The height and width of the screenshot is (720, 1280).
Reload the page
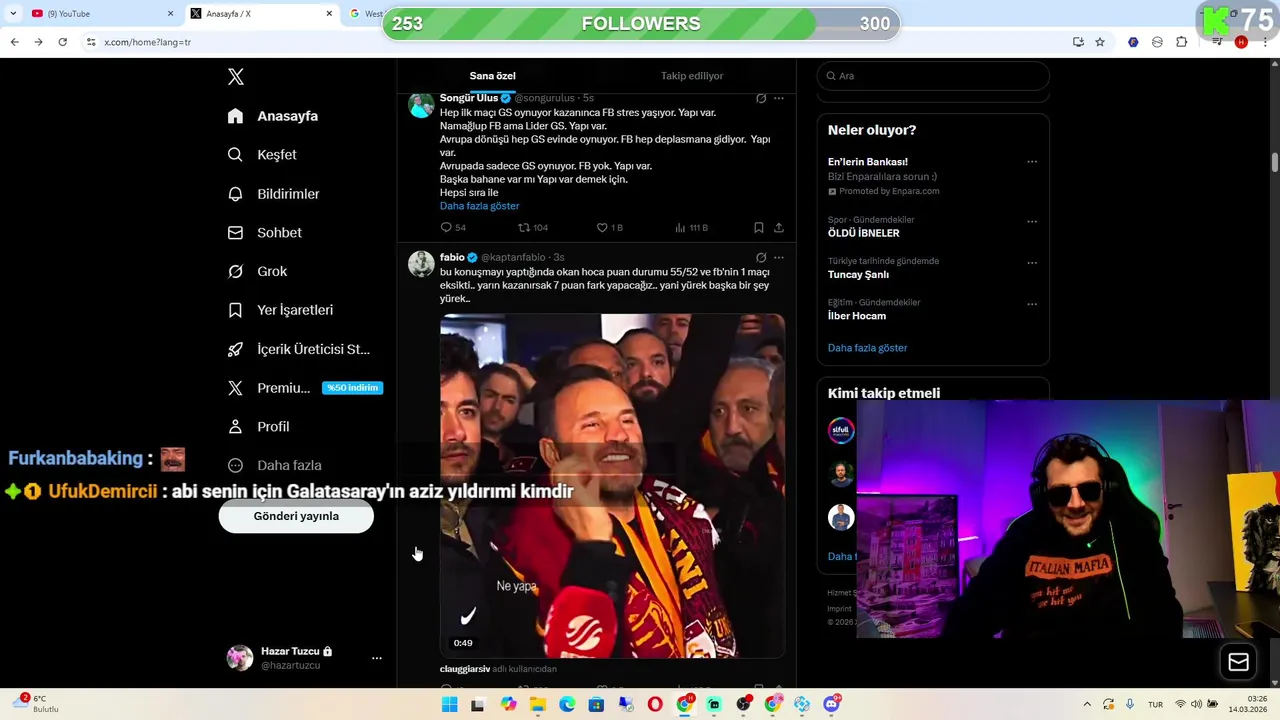[x=62, y=42]
